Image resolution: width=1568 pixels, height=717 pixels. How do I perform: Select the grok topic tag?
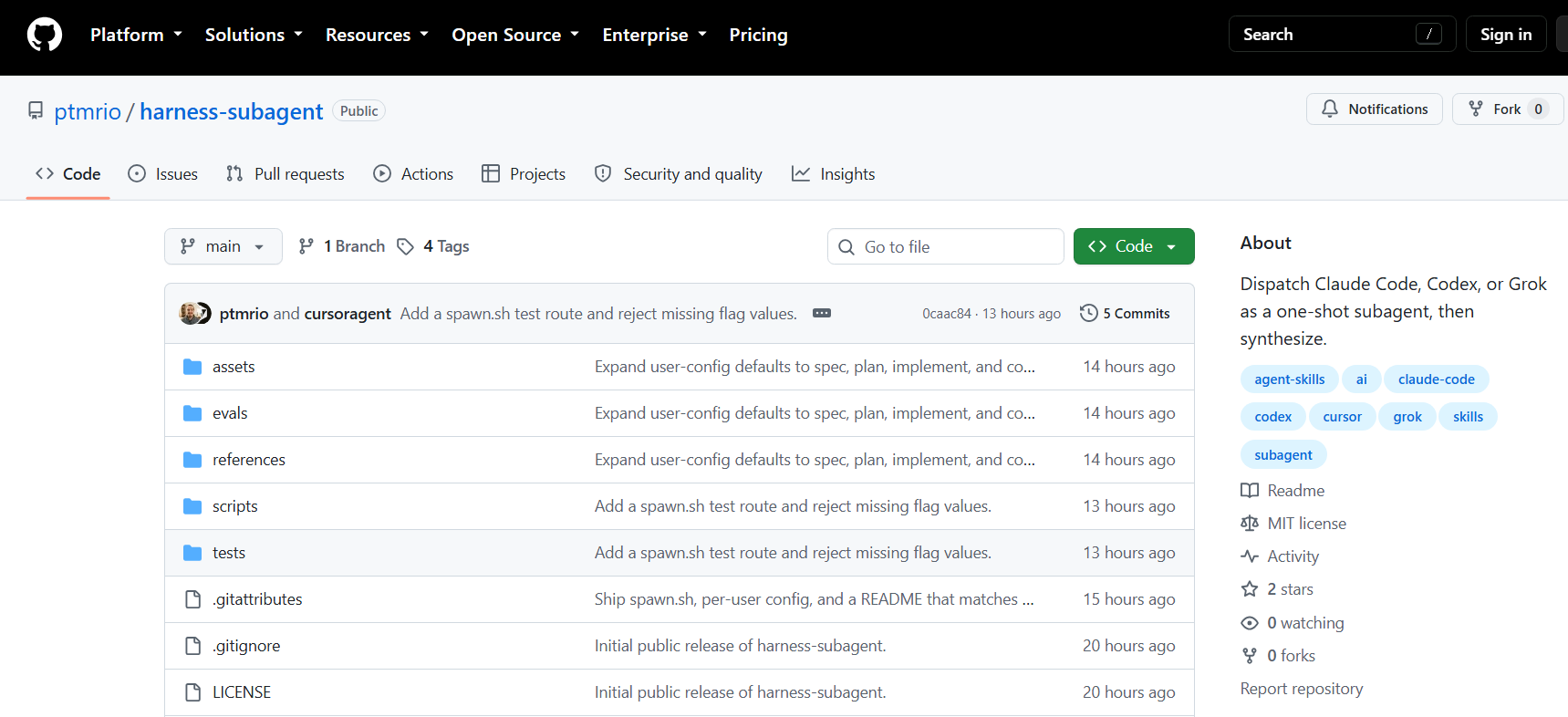[1407, 417]
